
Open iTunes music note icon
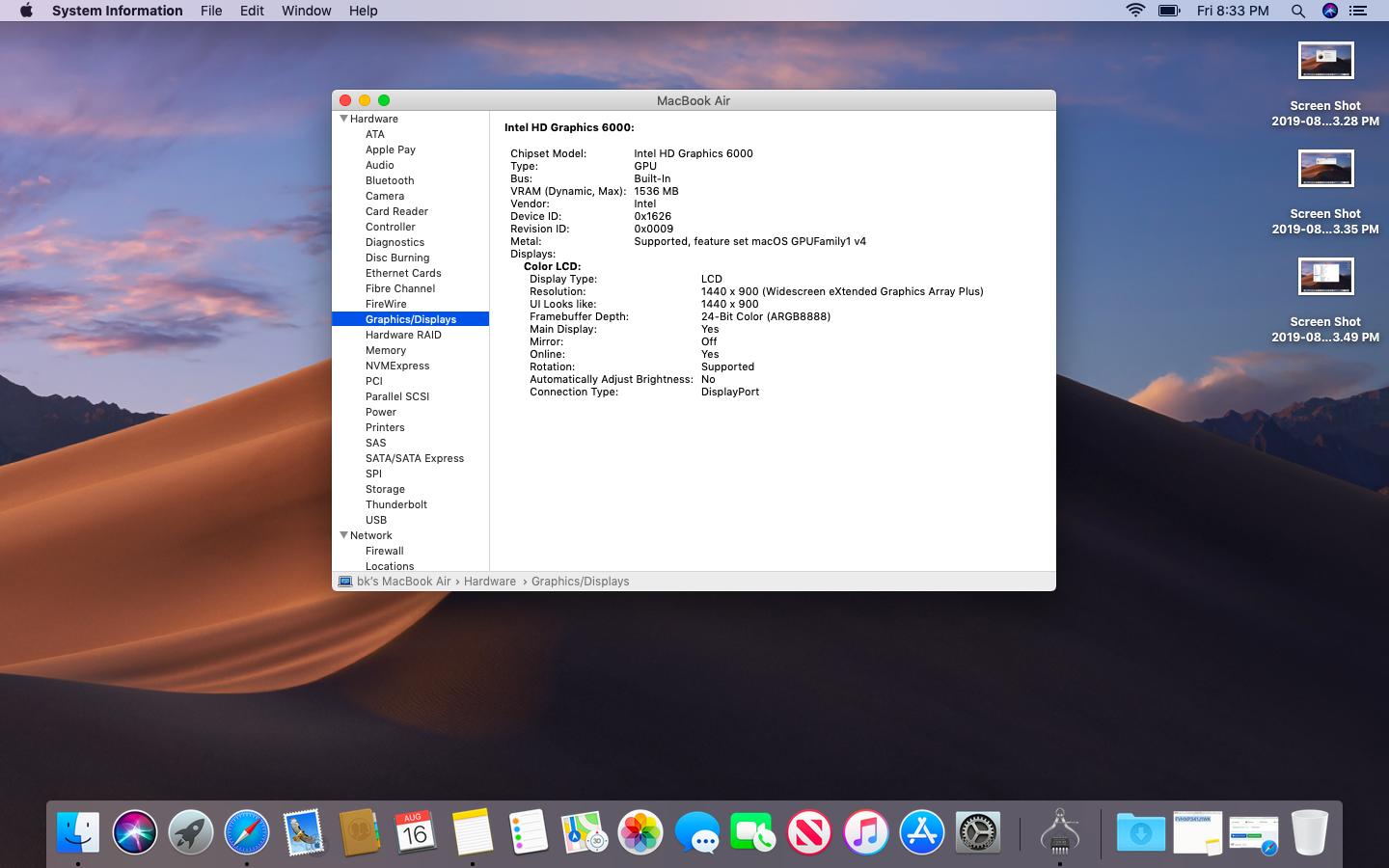coord(865,831)
